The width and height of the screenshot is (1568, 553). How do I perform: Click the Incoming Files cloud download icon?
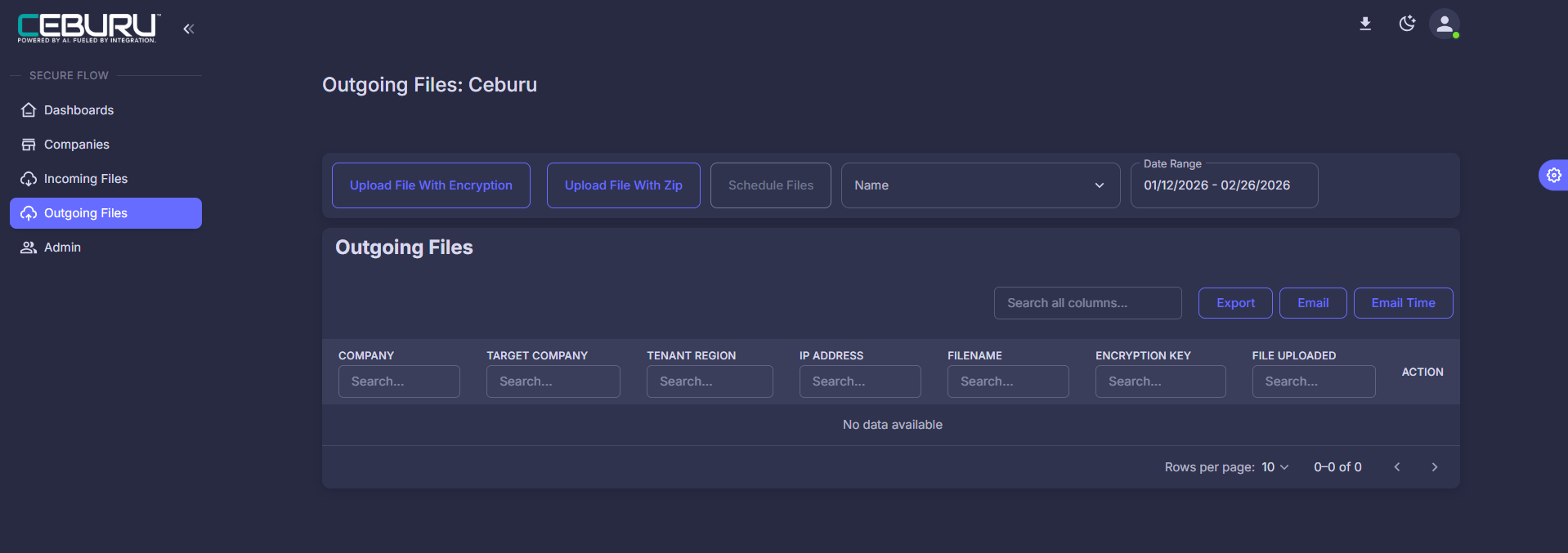[29, 179]
